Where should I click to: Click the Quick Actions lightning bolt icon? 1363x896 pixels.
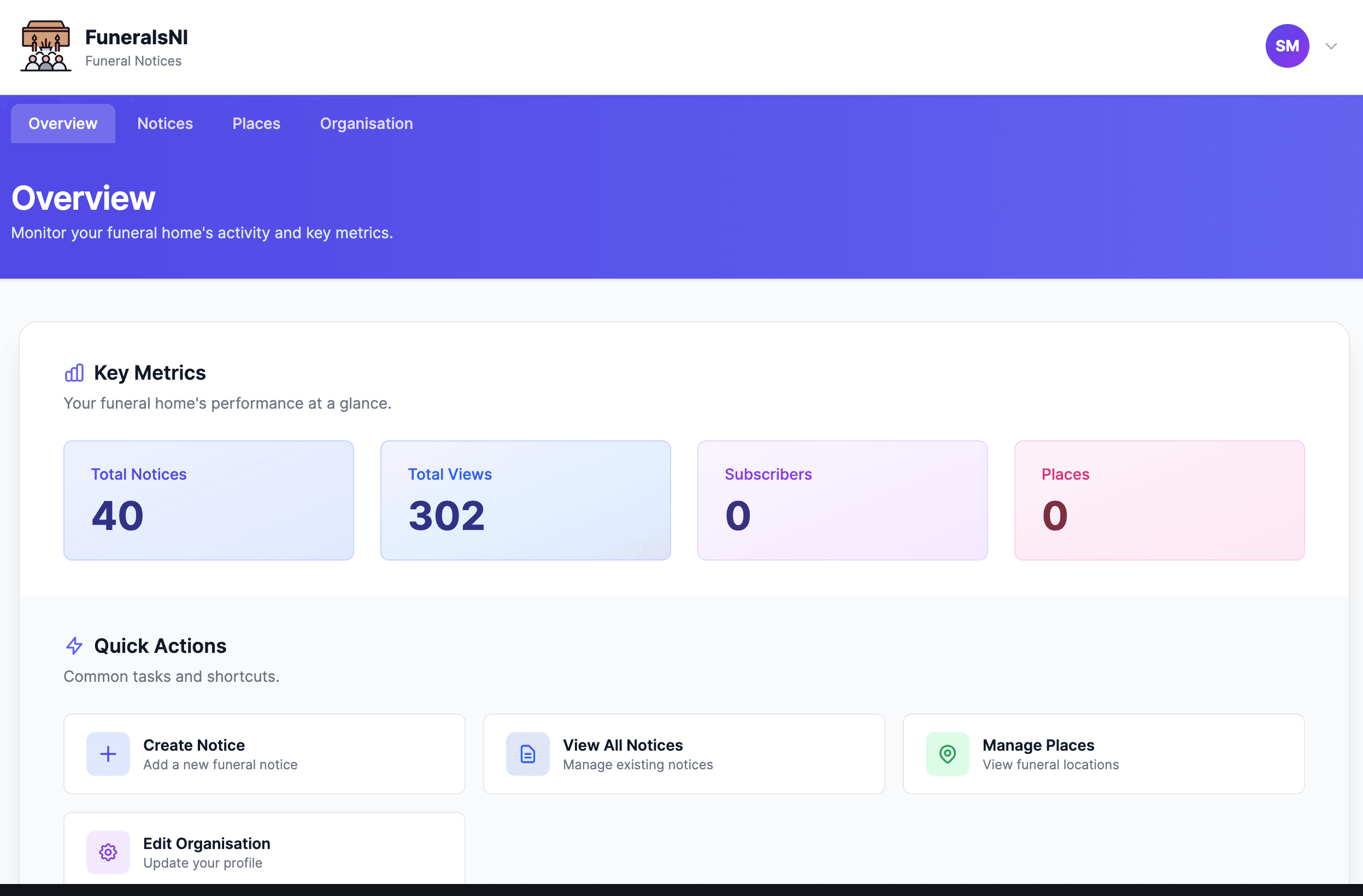pos(74,646)
